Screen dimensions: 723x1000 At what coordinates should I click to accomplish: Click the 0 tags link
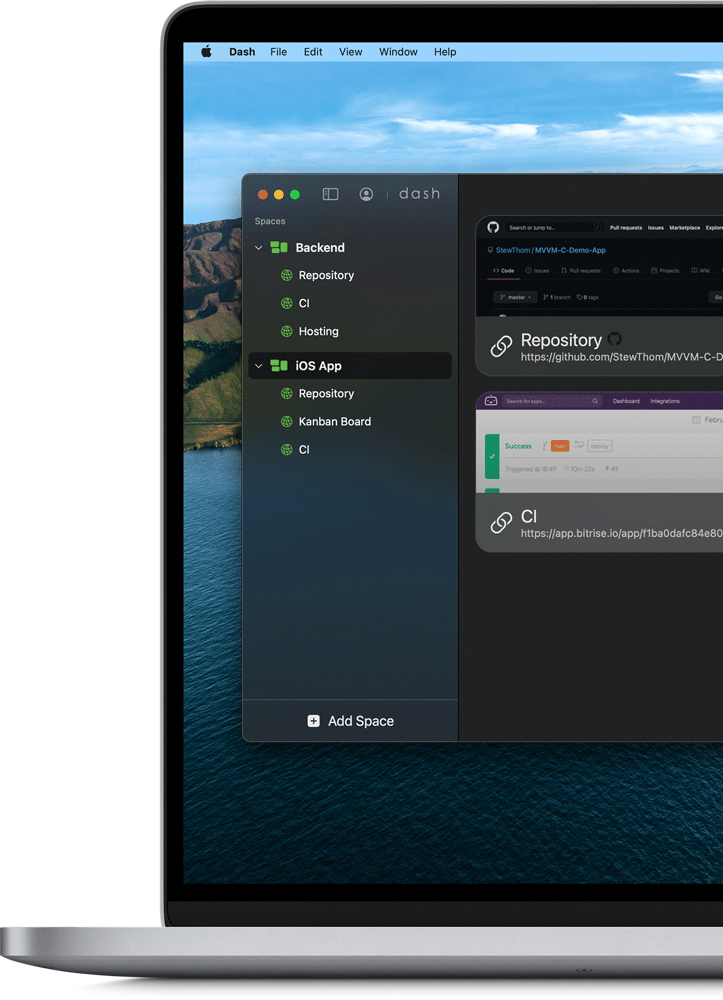tap(588, 297)
